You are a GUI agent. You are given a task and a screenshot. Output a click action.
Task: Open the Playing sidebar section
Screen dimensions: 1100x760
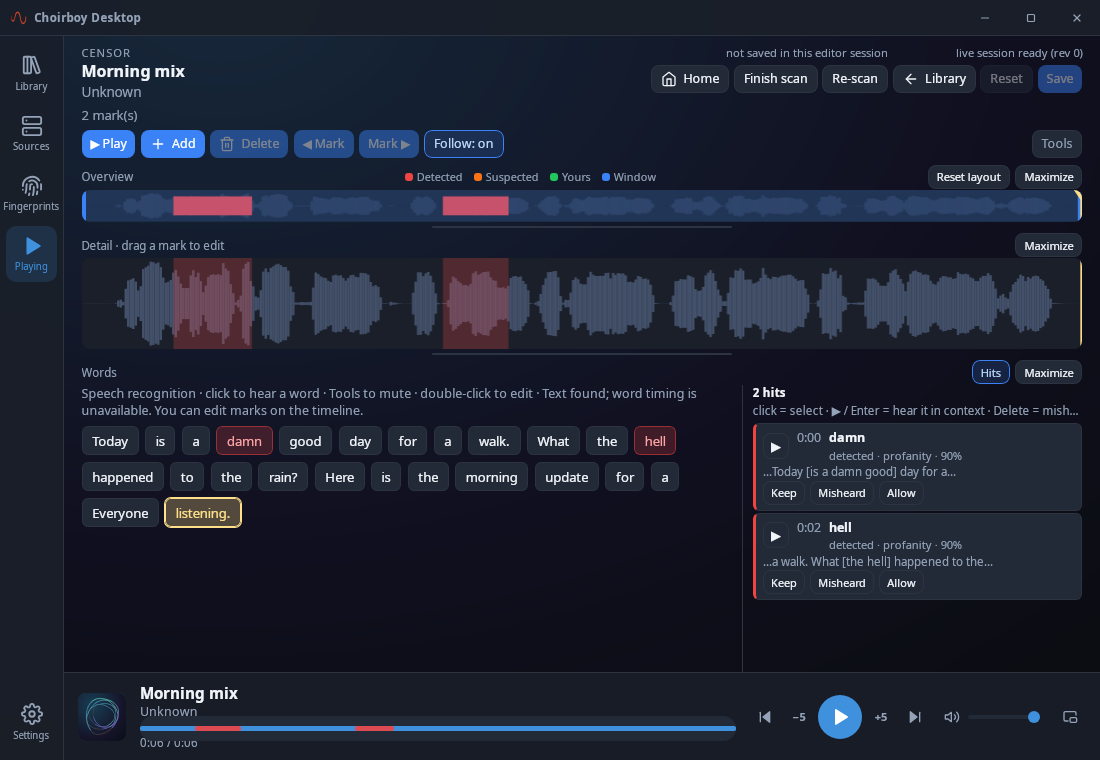point(31,253)
